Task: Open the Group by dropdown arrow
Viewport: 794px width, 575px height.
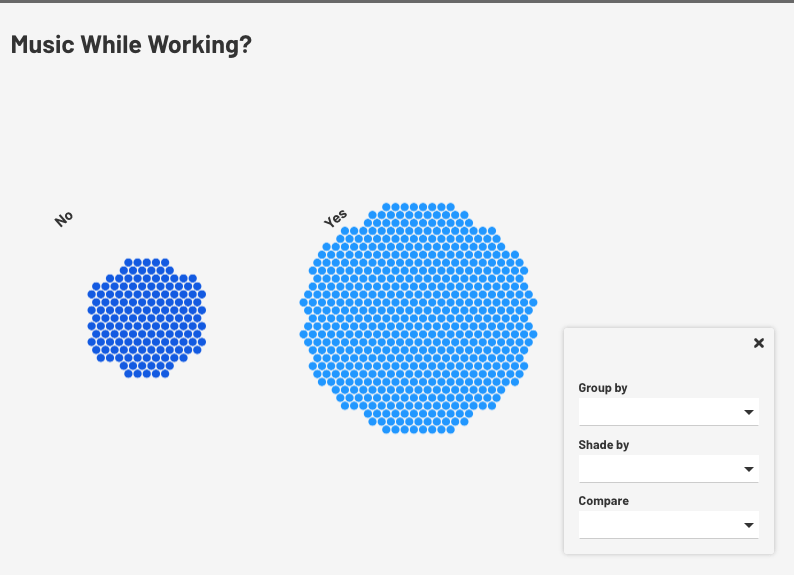Action: pyautogui.click(x=748, y=412)
